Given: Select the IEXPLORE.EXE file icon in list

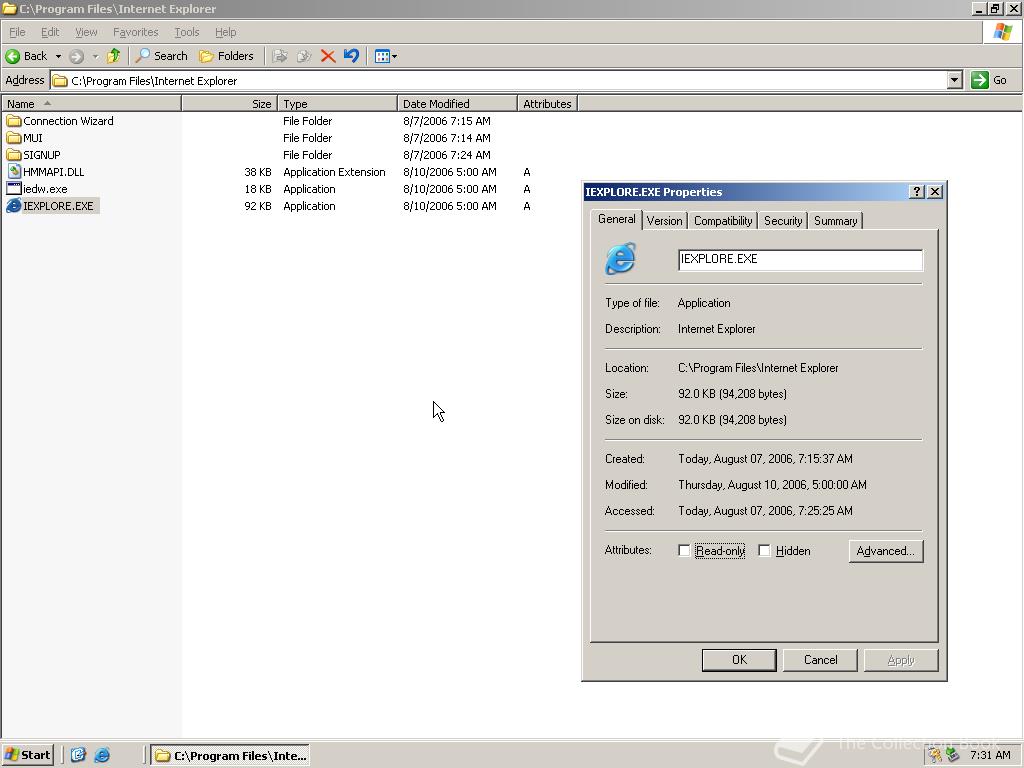Looking at the screenshot, I should pyautogui.click(x=14, y=206).
